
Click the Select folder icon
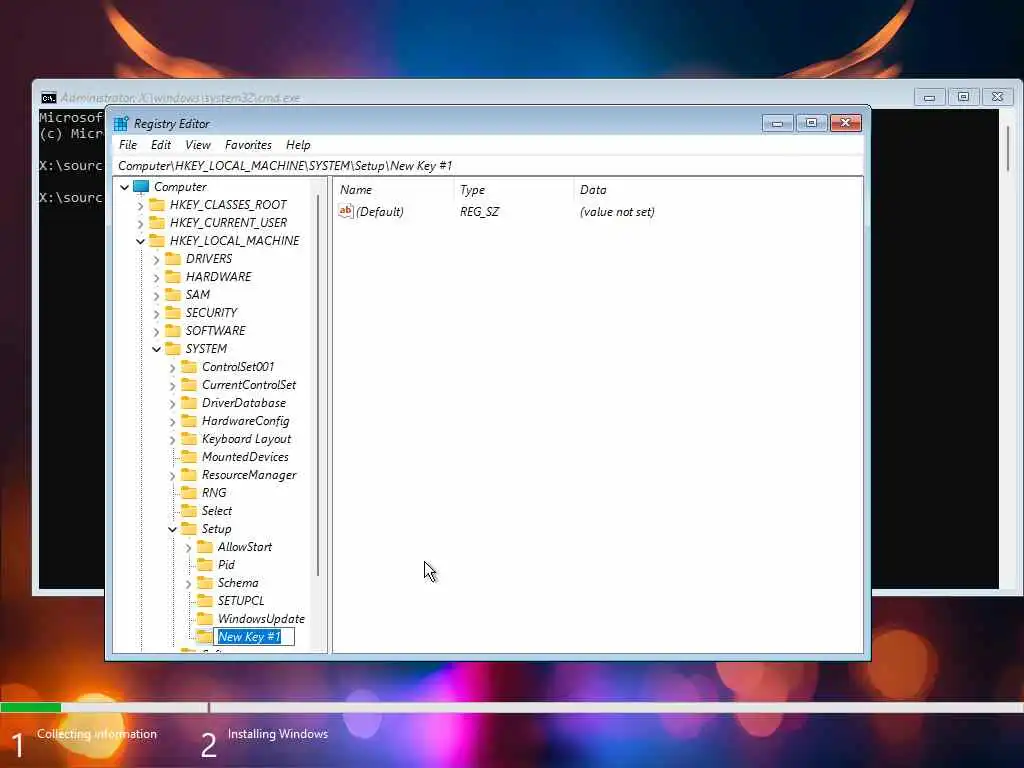pos(189,511)
